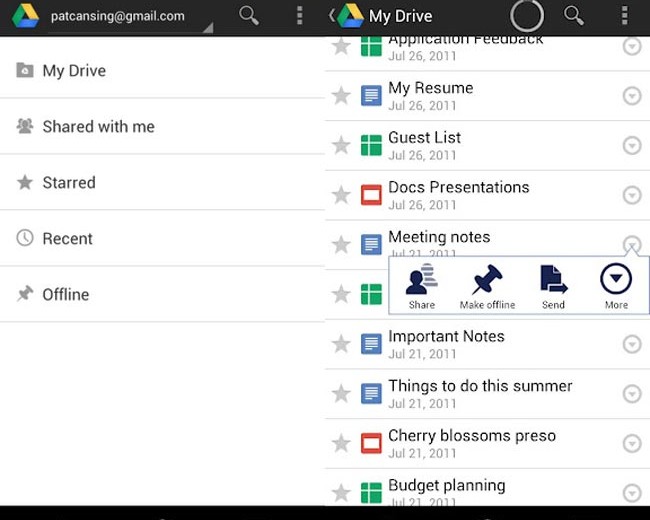Open the Starred section
This screenshot has height=520, width=650.
click(69, 183)
